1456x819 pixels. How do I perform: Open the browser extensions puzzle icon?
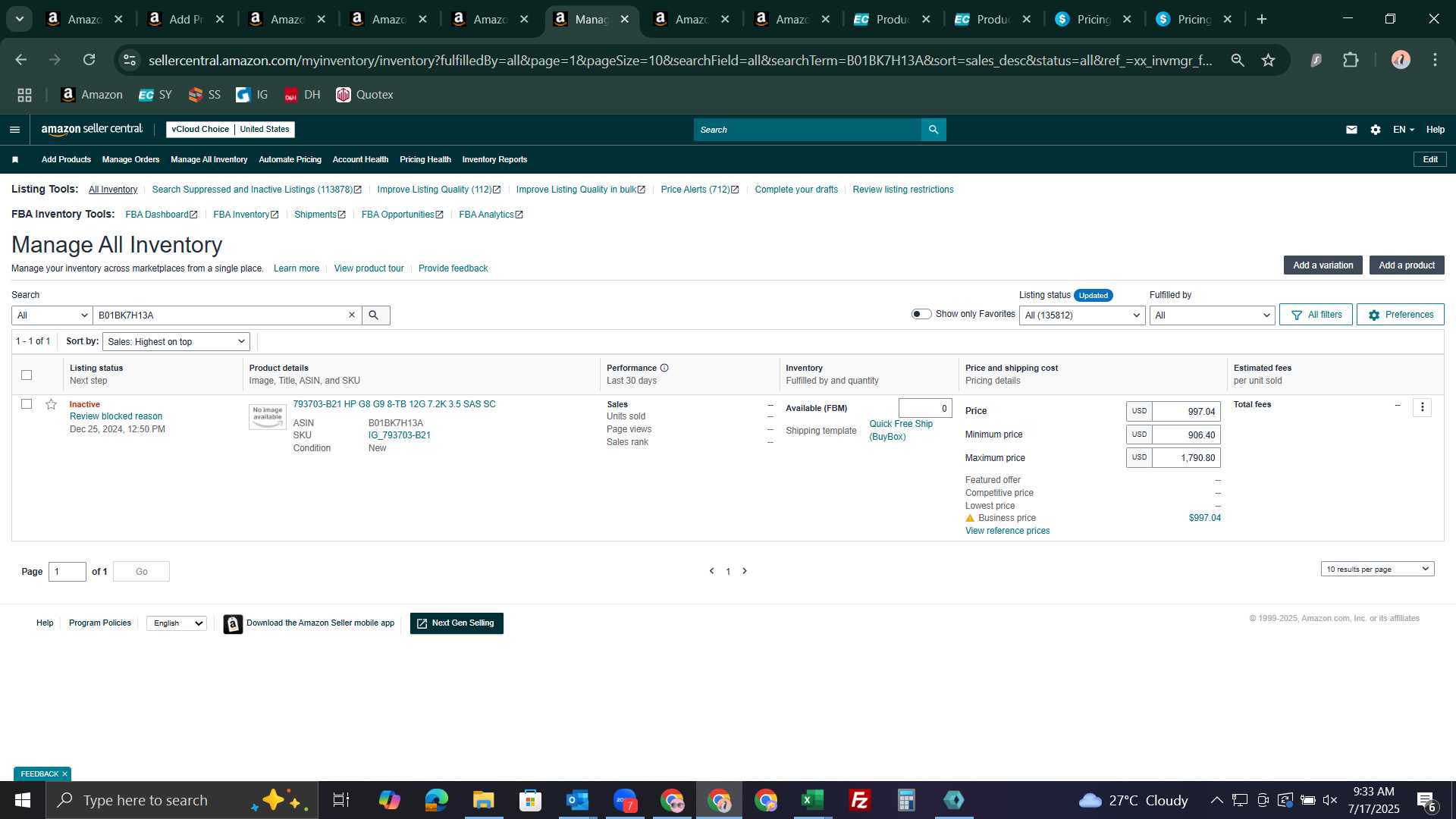click(1351, 60)
